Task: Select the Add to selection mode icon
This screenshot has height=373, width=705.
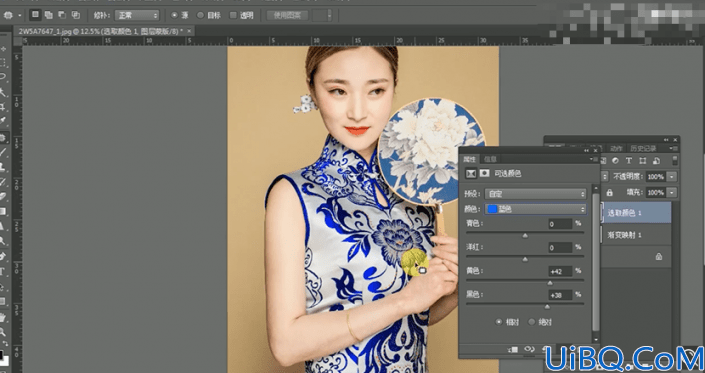Action: pyautogui.click(x=49, y=15)
